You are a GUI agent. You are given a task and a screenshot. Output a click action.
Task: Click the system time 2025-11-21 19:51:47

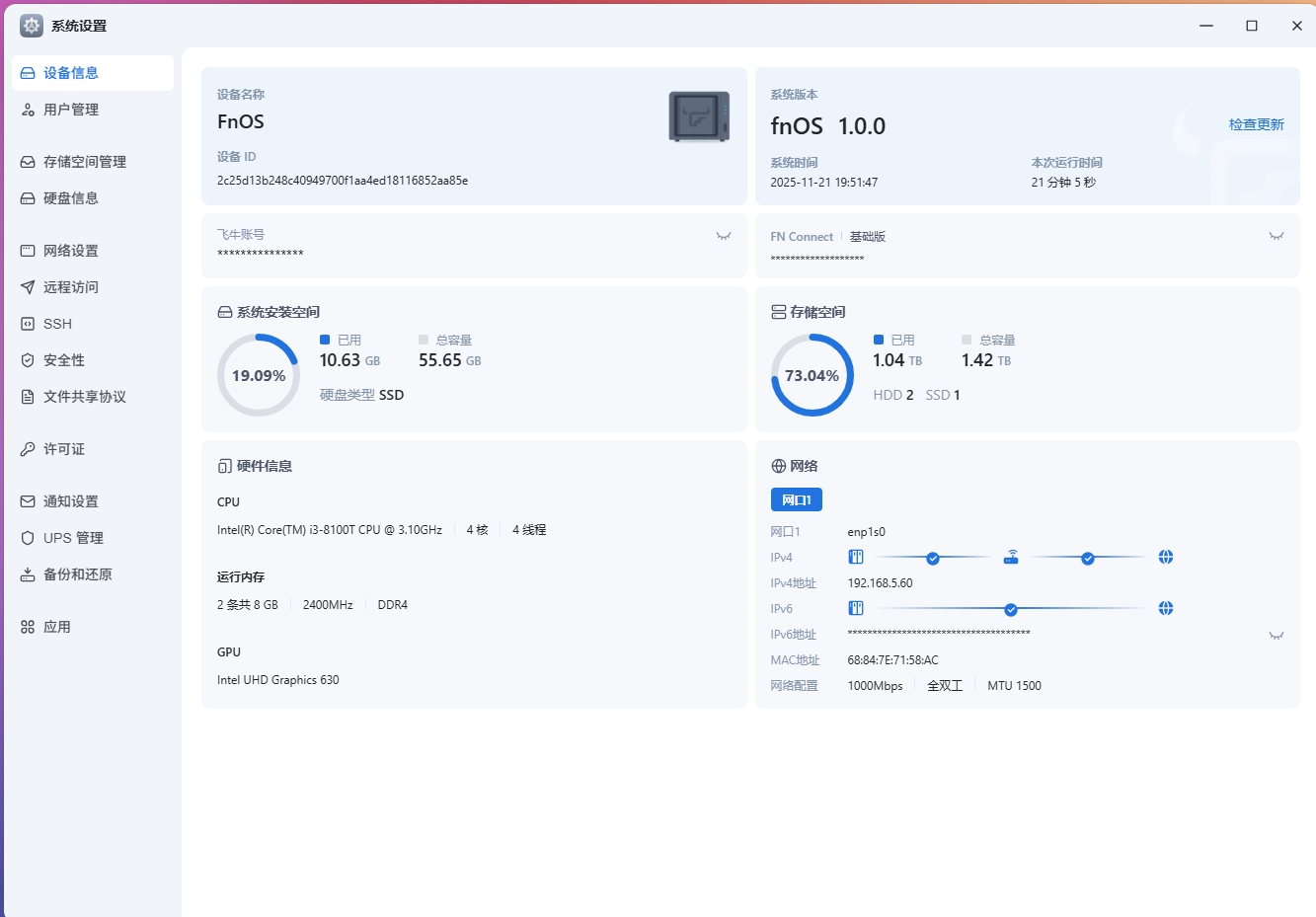pos(824,183)
